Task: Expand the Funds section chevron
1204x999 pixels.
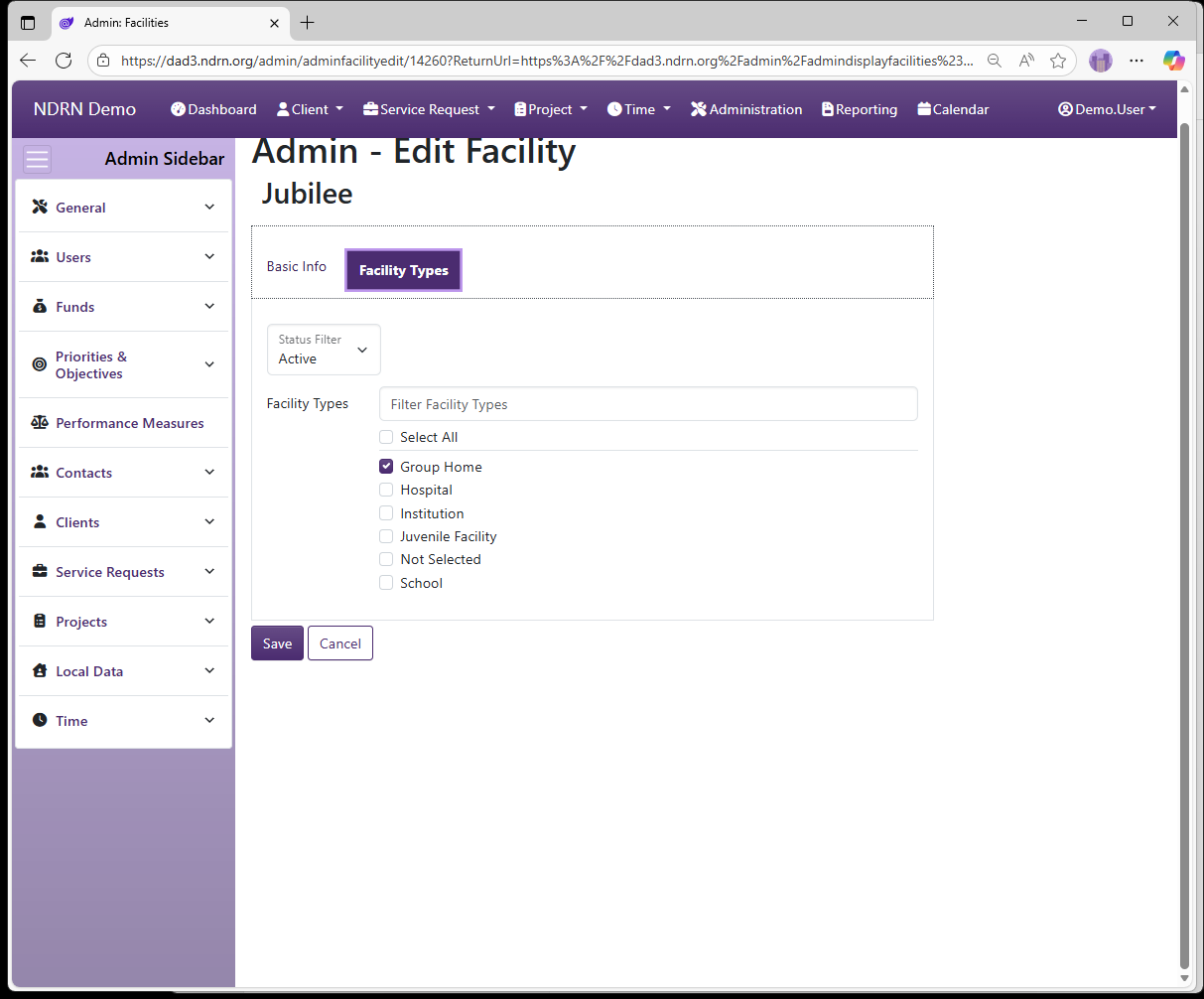Action: 209,306
